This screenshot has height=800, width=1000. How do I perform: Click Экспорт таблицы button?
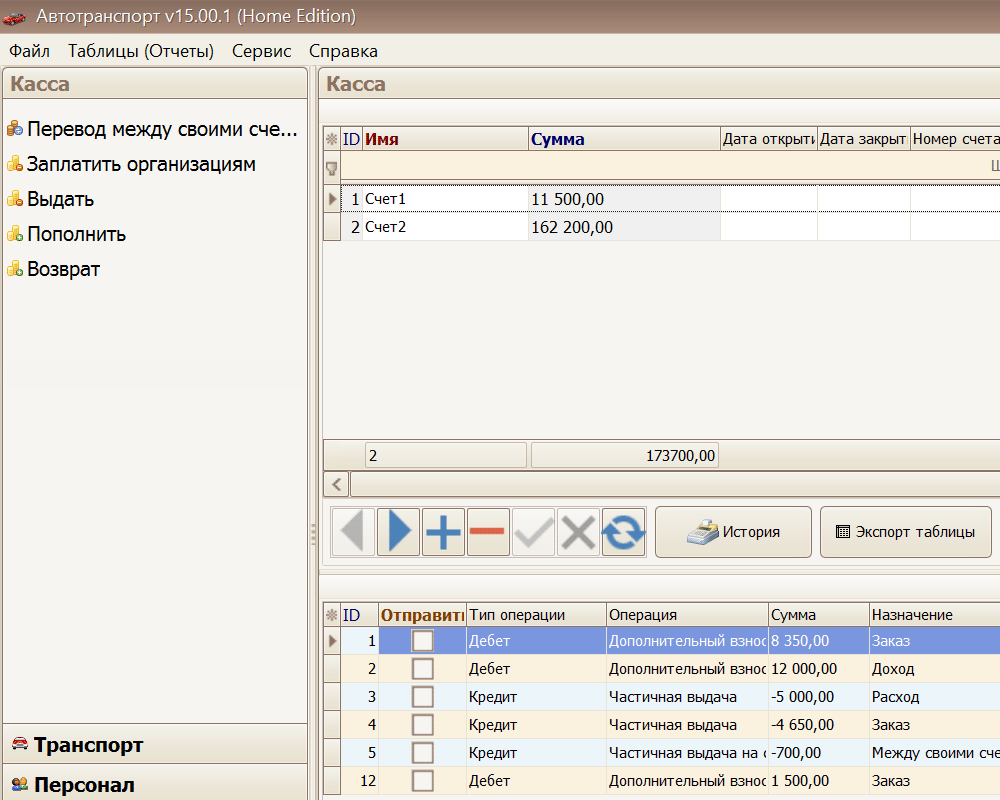click(x=906, y=532)
